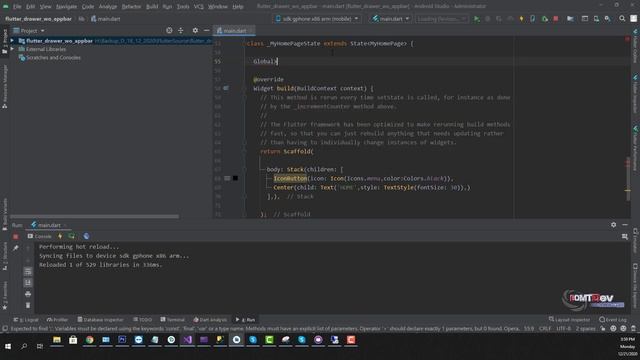Open the Event Log

click(x=613, y=320)
